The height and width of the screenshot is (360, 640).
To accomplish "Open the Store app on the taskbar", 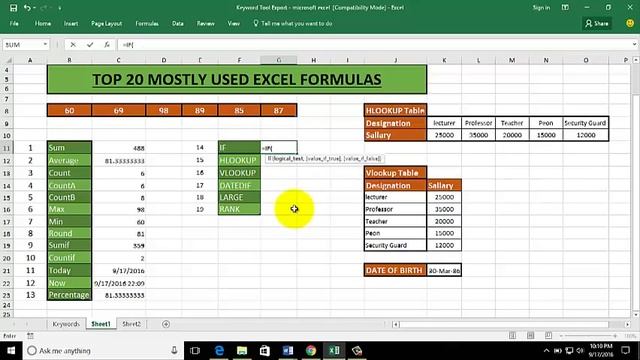I will 265,351.
